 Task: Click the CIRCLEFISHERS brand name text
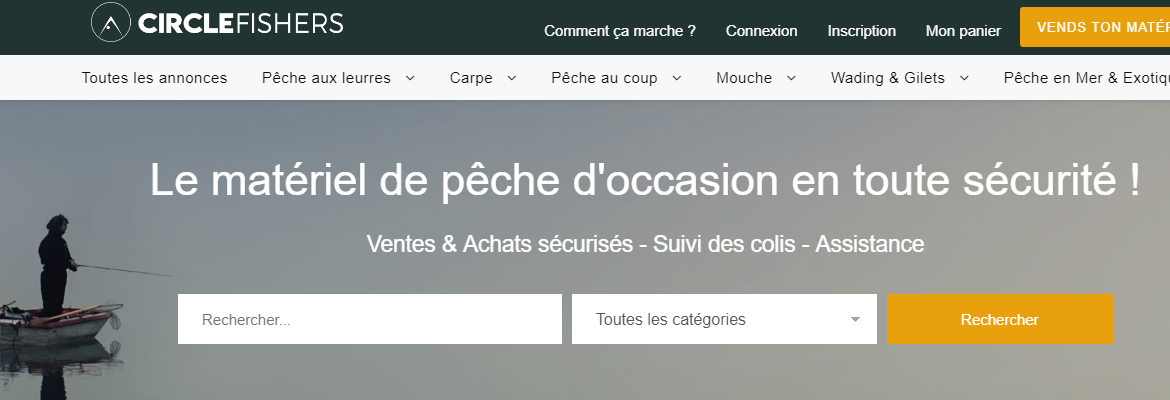[x=240, y=23]
